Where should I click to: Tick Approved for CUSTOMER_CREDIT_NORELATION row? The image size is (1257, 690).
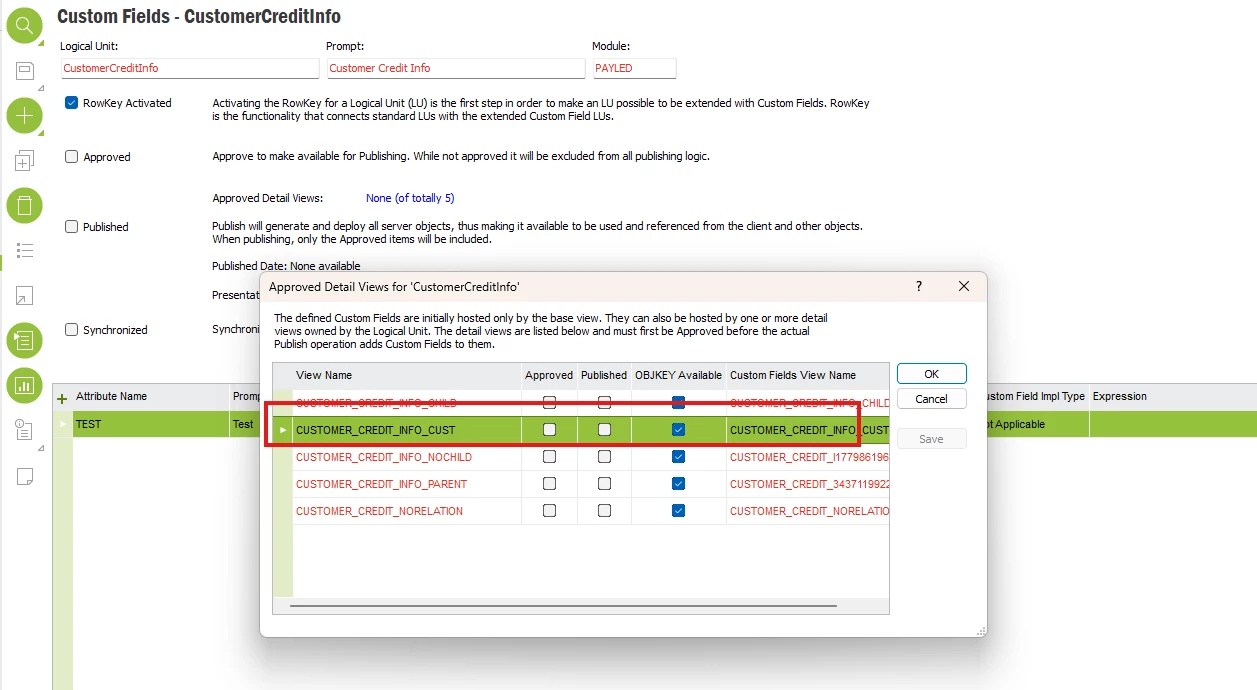tap(549, 511)
